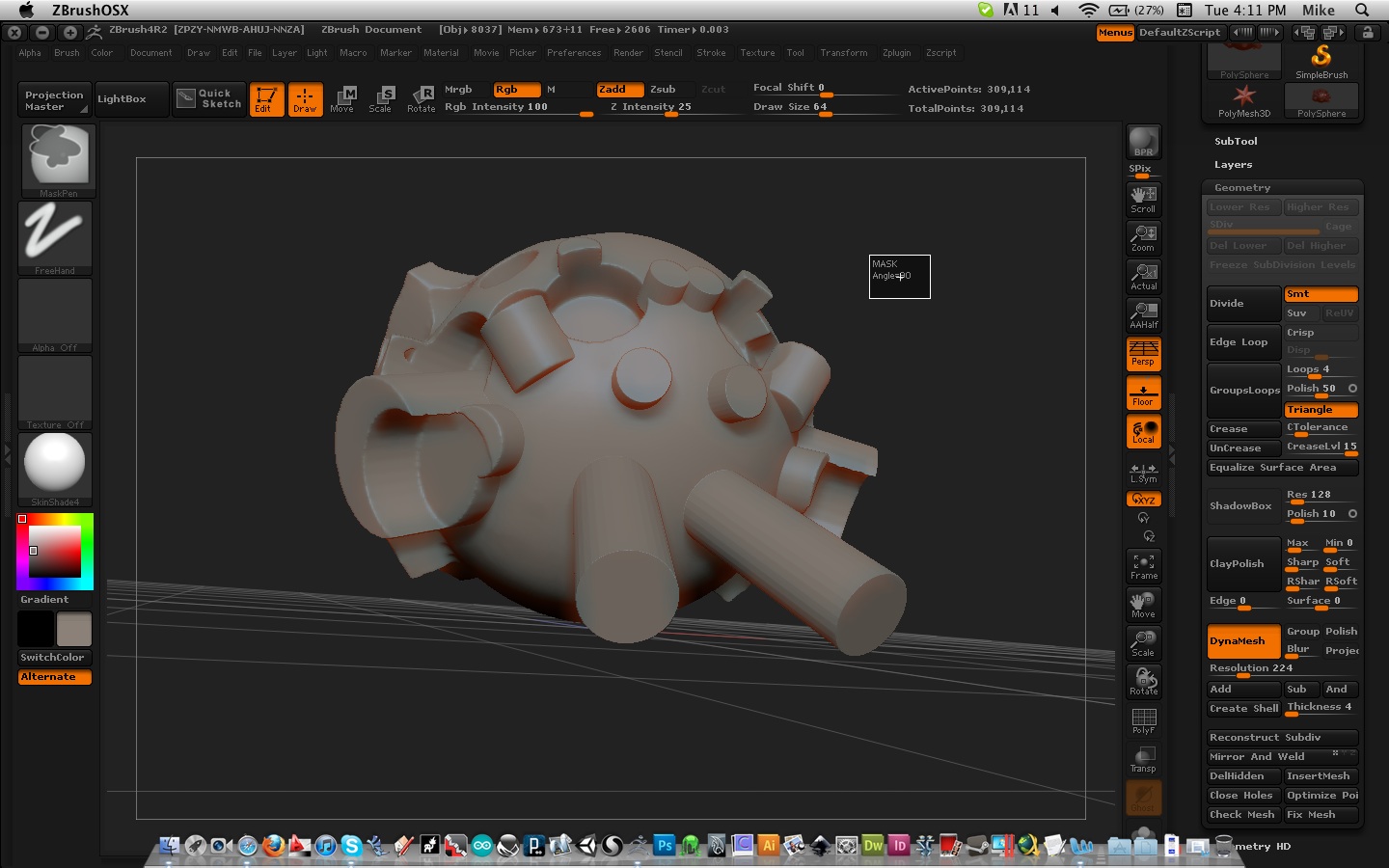Open the Stroke menu
Viewport: 1389px width, 868px height.
point(711,53)
